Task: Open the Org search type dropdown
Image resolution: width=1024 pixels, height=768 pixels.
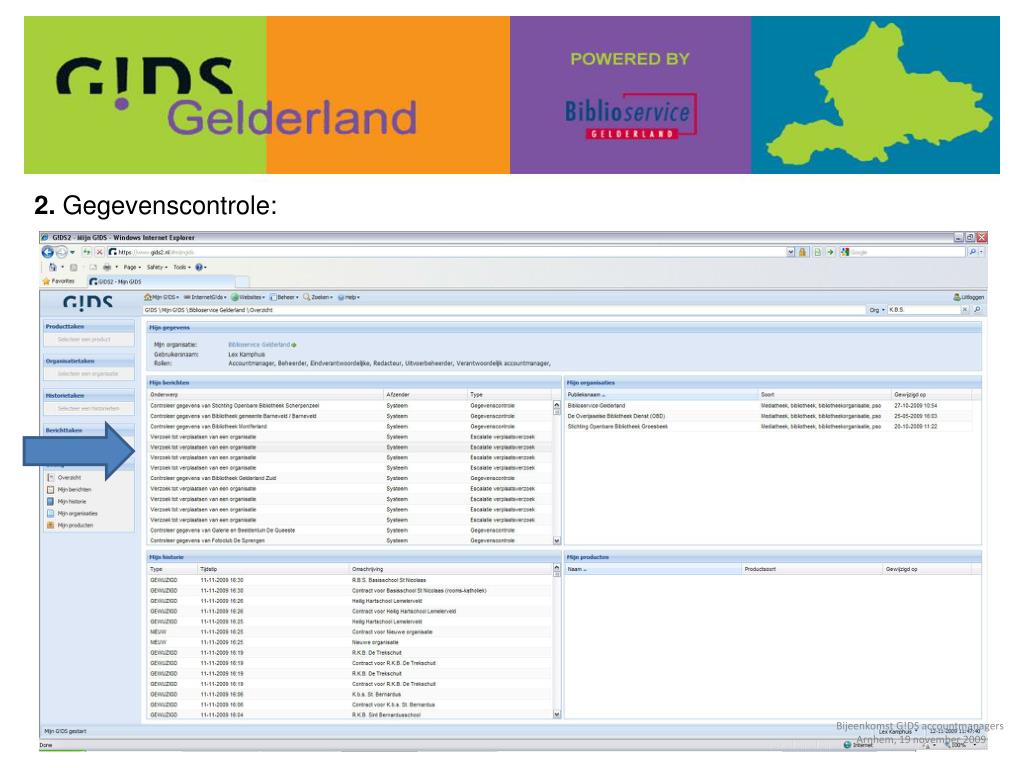Action: (877, 310)
